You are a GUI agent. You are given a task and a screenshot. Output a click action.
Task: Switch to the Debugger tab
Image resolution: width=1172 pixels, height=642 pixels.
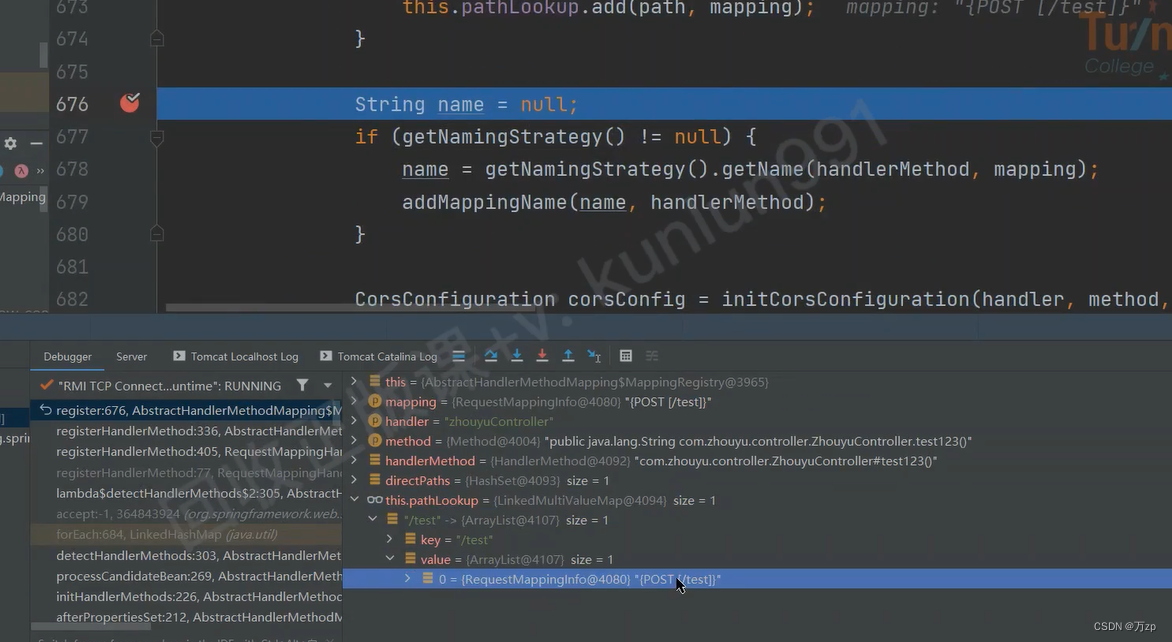(x=67, y=357)
